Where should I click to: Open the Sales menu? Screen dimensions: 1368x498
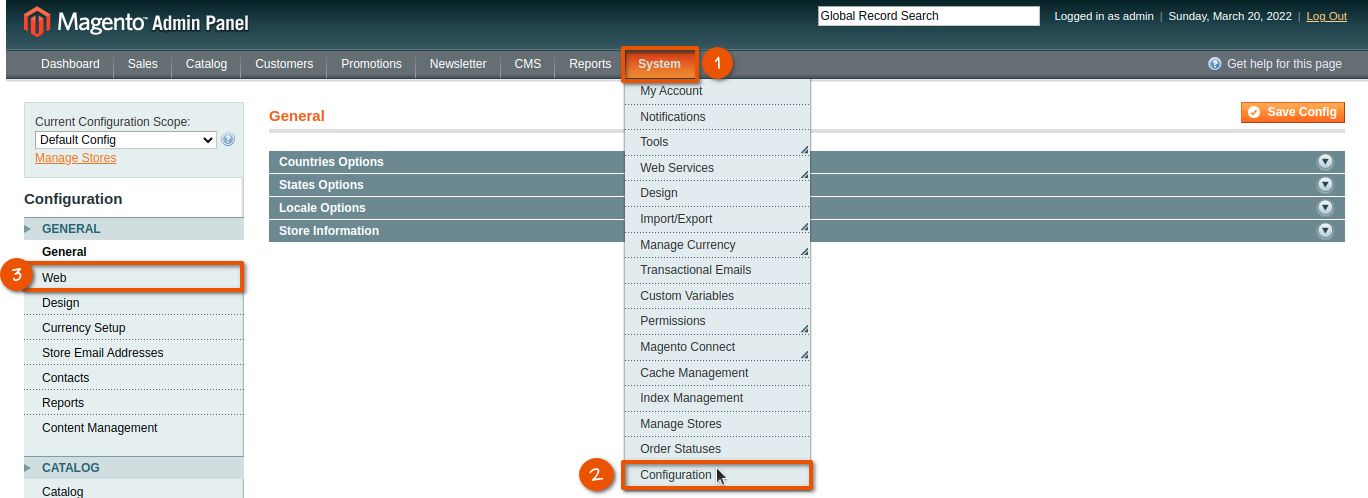click(143, 64)
